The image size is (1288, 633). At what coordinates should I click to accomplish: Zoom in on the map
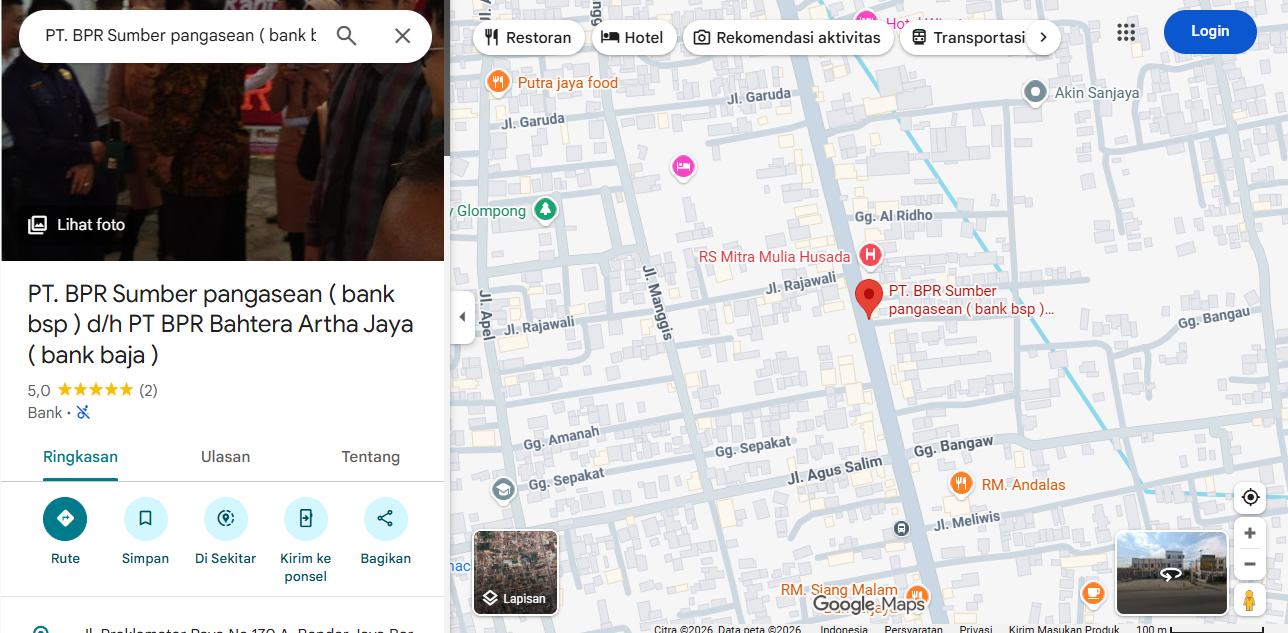[1249, 533]
